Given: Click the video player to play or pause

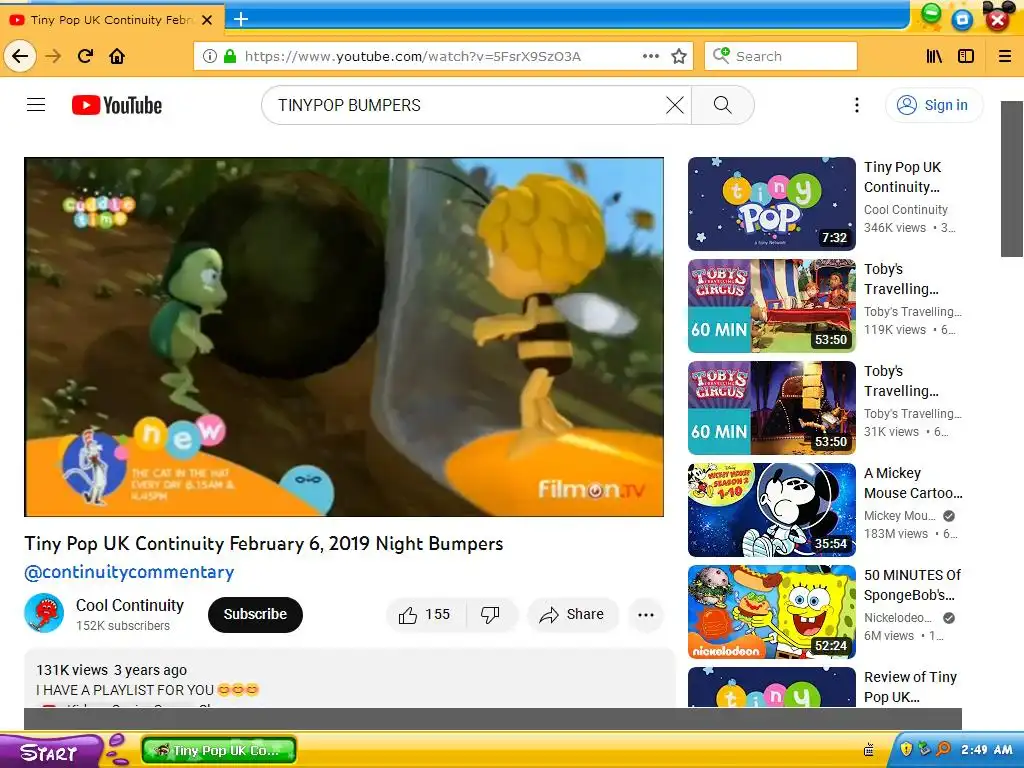Looking at the screenshot, I should (344, 337).
